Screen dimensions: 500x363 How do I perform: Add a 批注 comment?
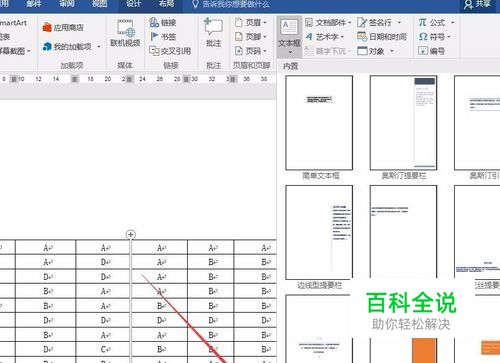[213, 33]
